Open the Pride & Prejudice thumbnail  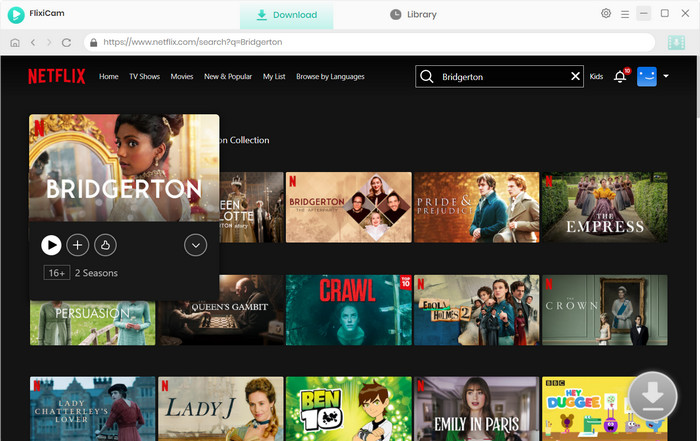pyautogui.click(x=476, y=208)
